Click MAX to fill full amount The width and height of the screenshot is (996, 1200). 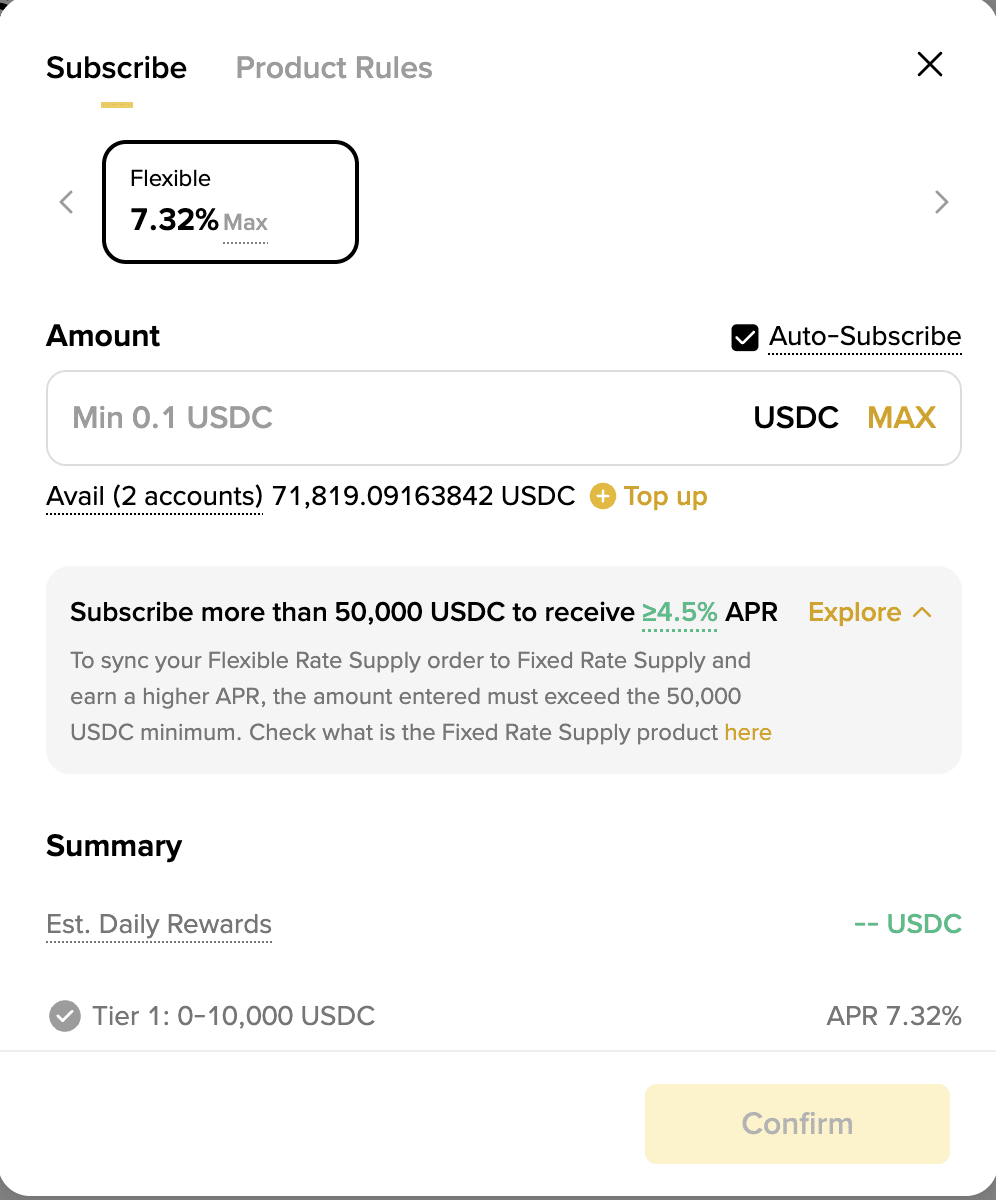pyautogui.click(x=901, y=417)
